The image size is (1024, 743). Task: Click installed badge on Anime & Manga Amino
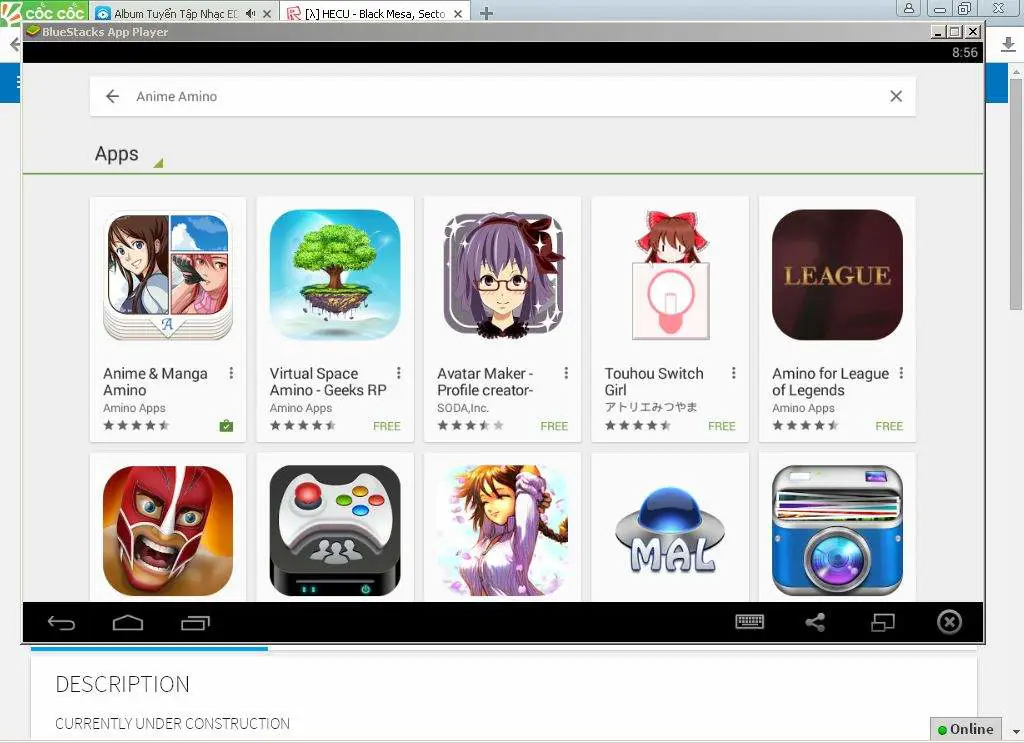point(226,426)
